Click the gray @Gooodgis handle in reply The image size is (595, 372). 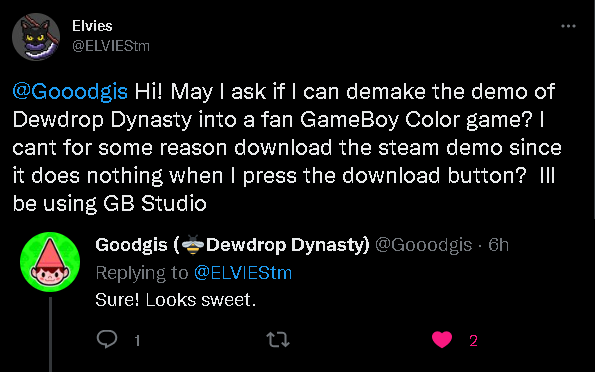[423, 245]
